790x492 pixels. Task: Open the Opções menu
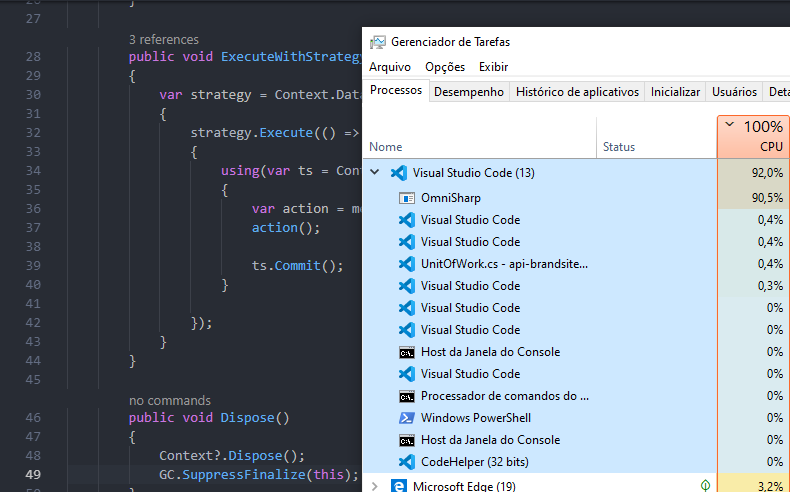pyautogui.click(x=445, y=67)
